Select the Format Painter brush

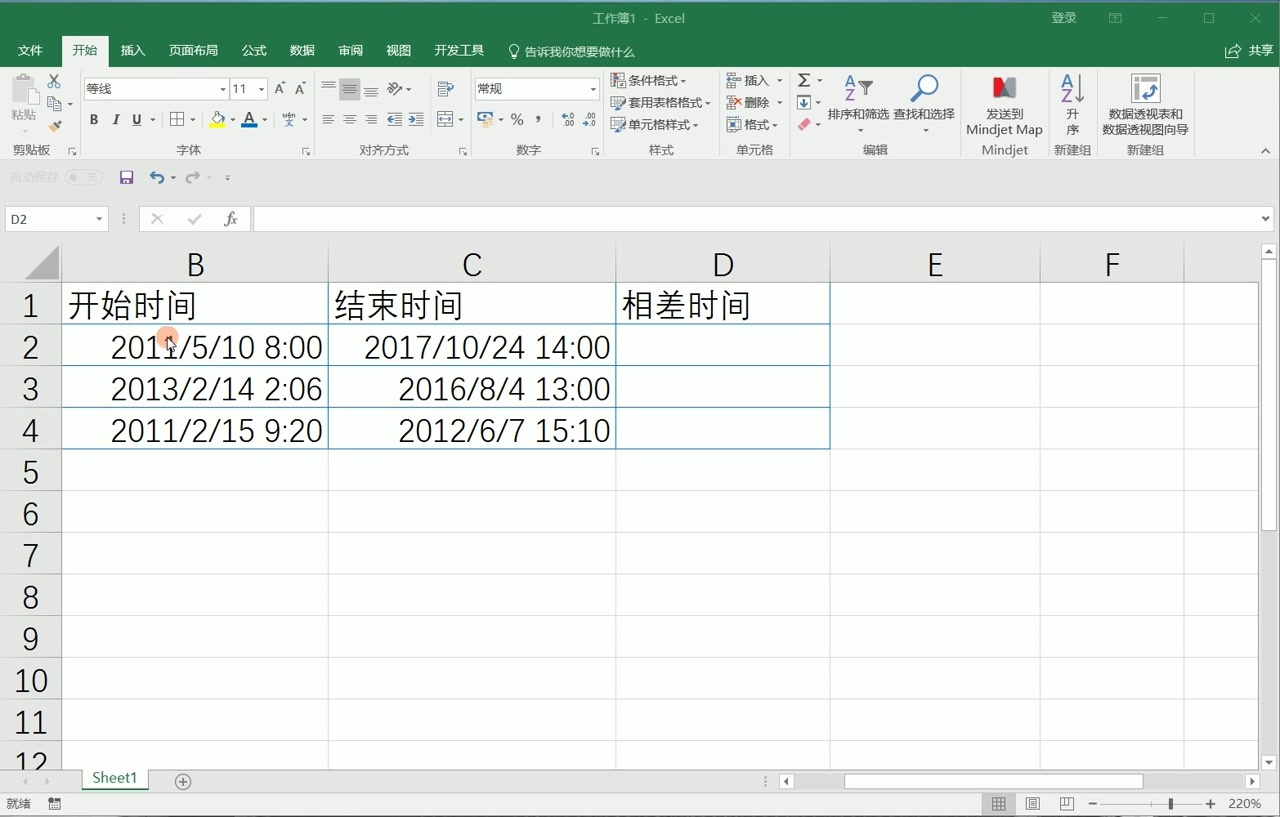[55, 126]
